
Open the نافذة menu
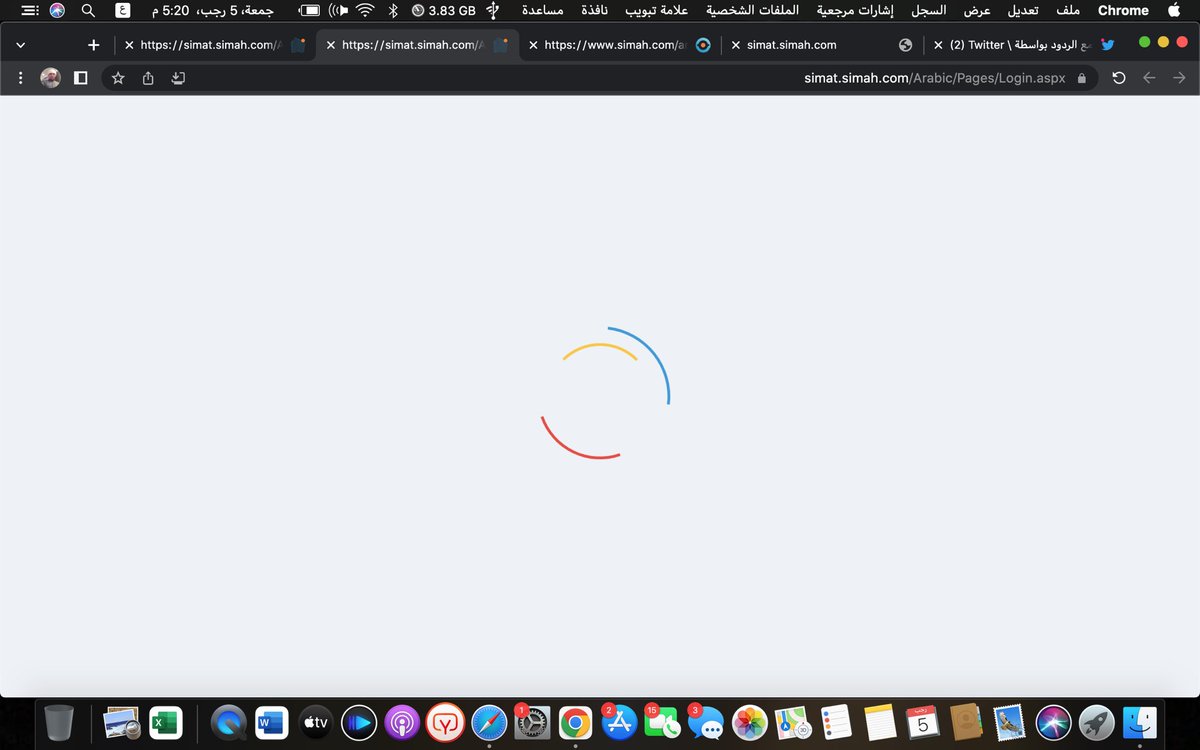pos(594,10)
